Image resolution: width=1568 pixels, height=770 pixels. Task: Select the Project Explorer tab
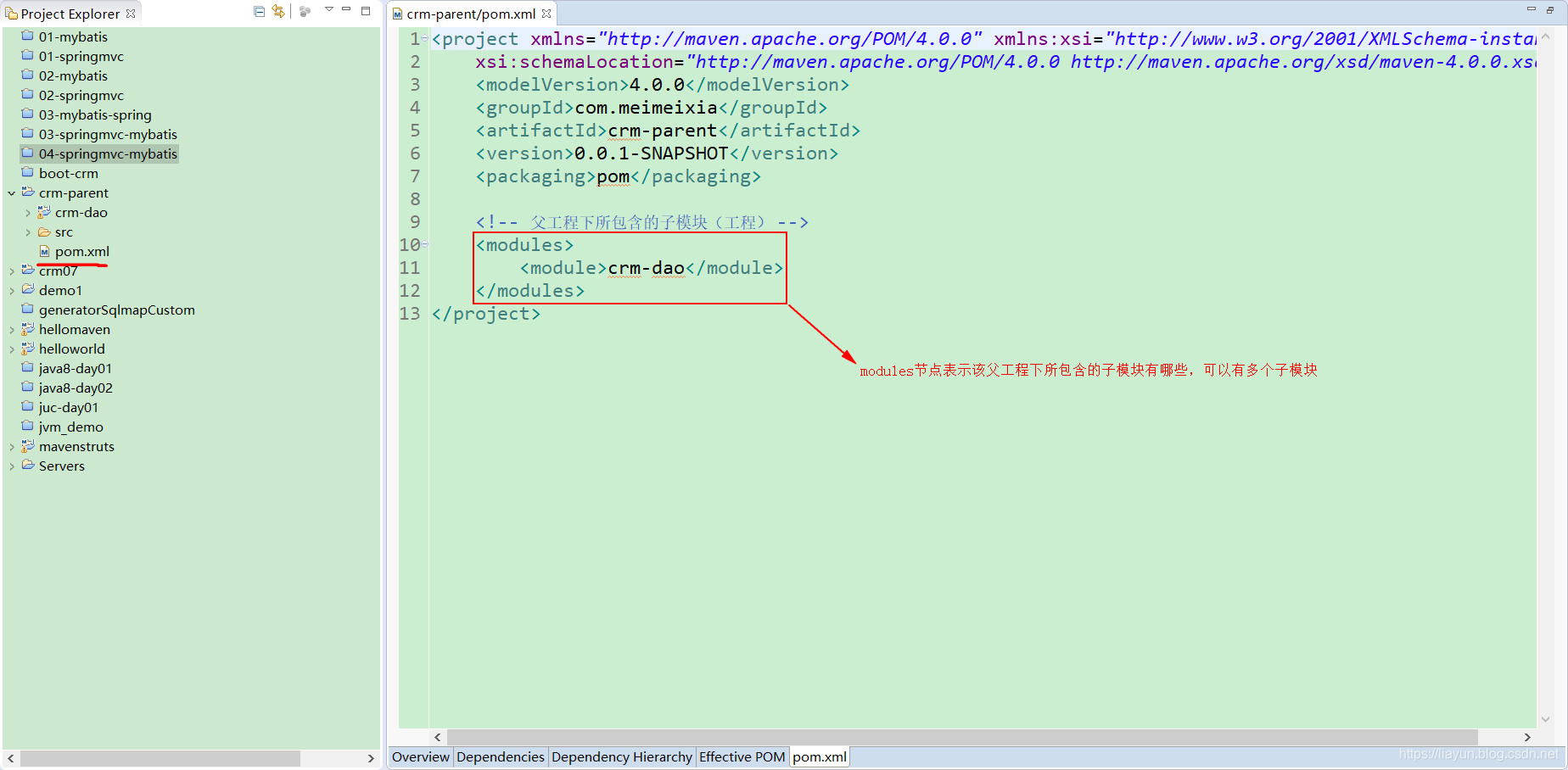pos(70,14)
